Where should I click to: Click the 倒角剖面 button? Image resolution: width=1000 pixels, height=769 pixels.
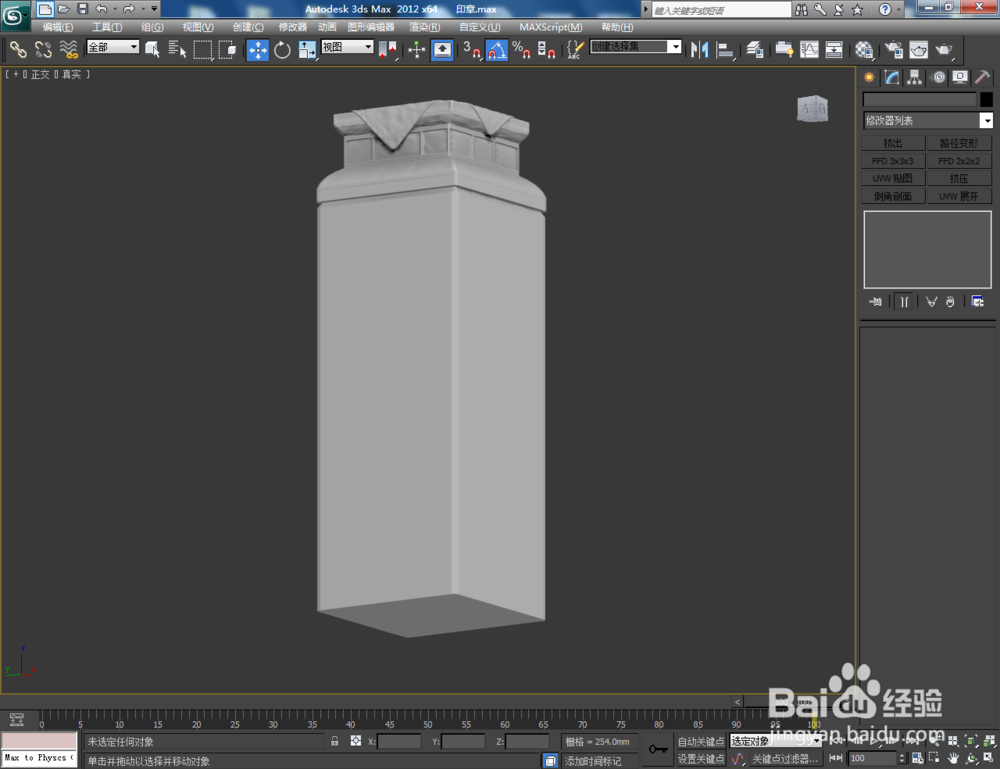893,196
